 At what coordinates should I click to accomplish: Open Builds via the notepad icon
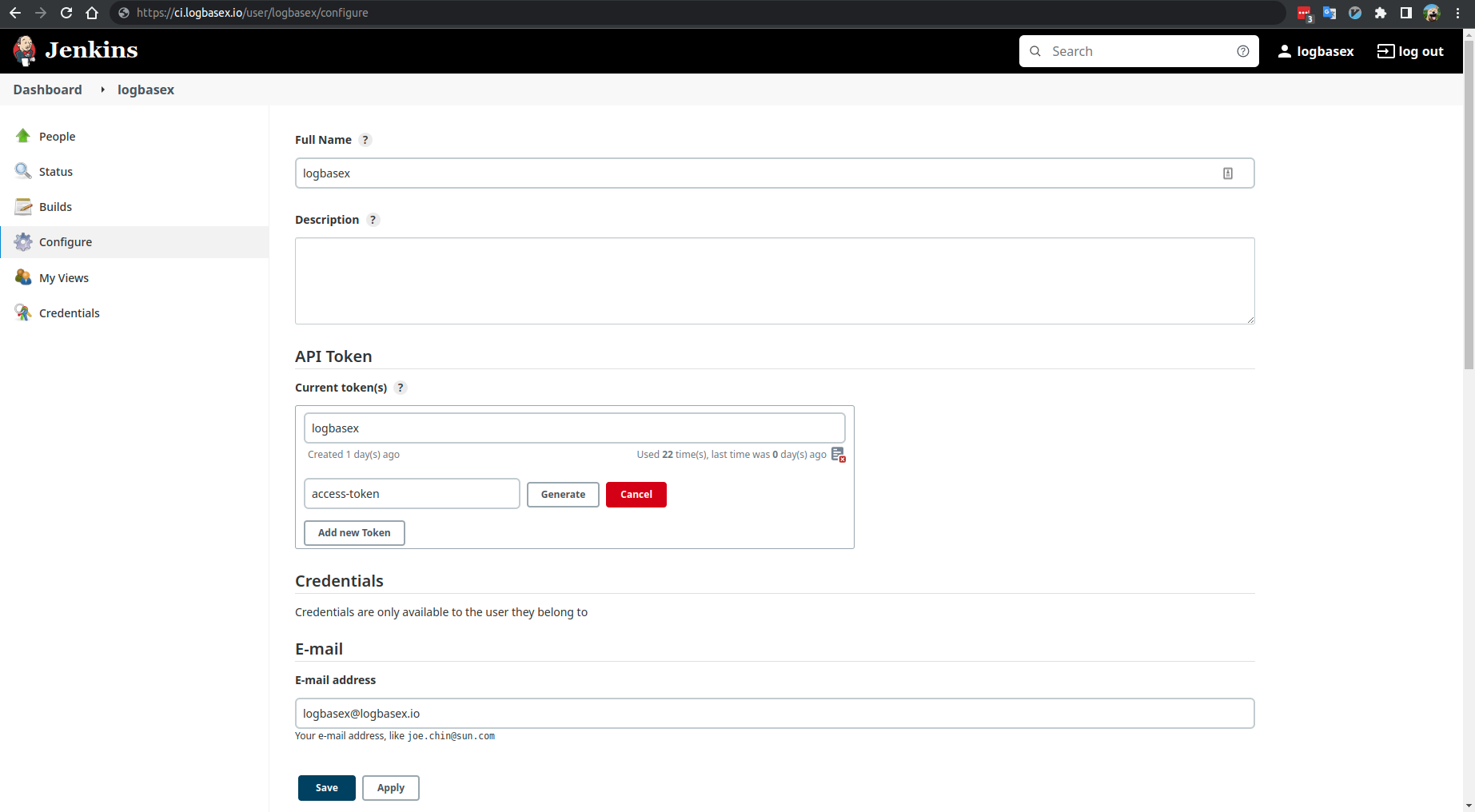(23, 206)
